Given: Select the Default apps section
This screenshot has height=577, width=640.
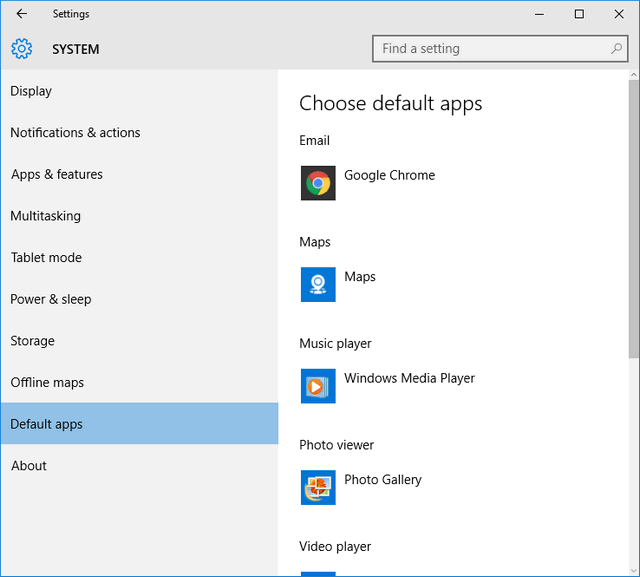Looking at the screenshot, I should point(140,424).
